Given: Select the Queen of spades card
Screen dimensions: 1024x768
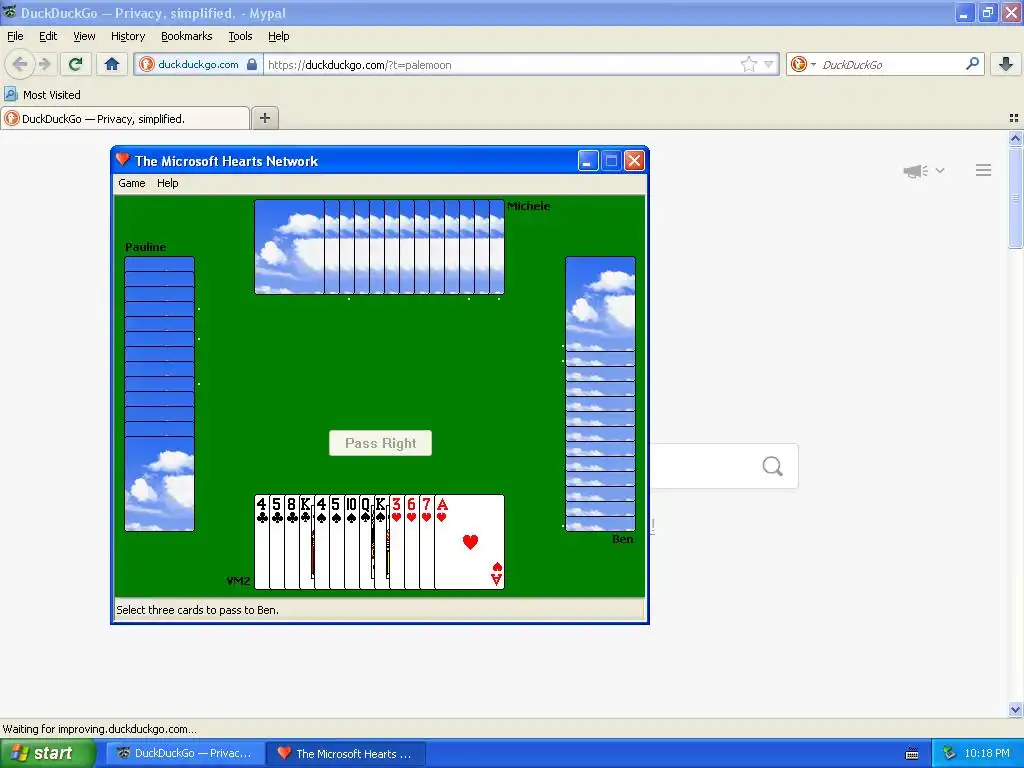Looking at the screenshot, I should pyautogui.click(x=366, y=542).
